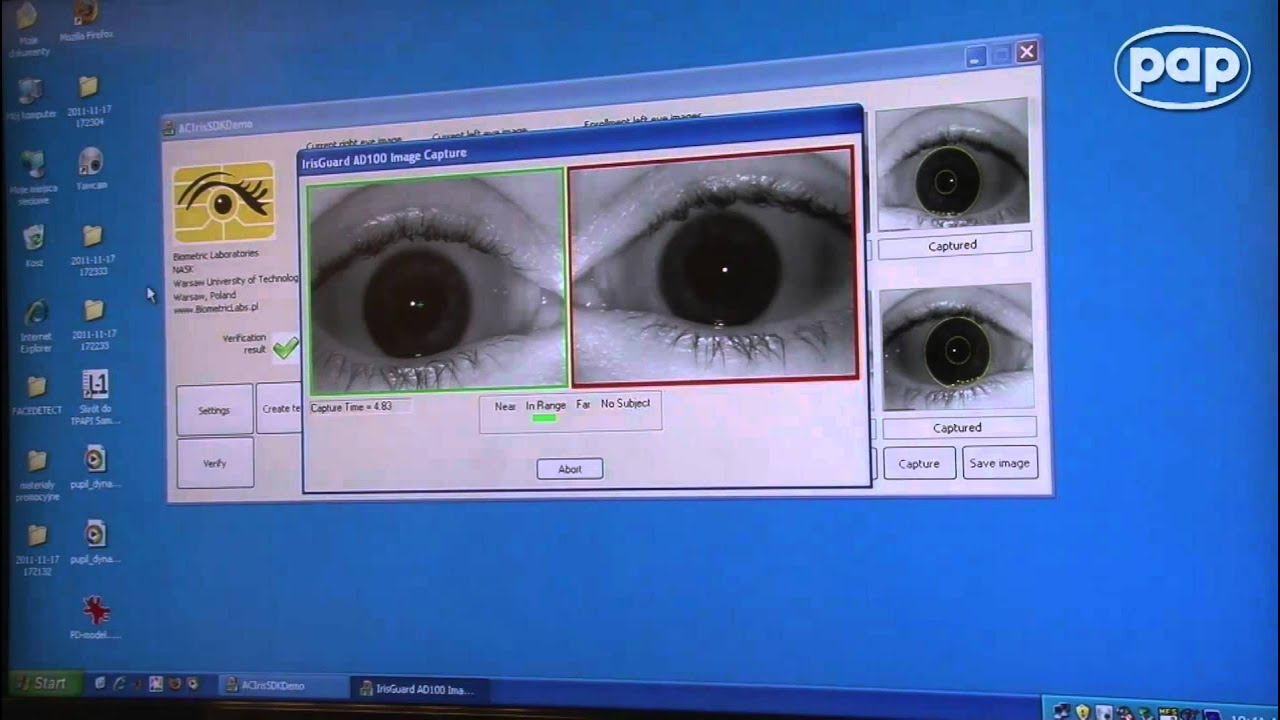Select the Kosz recycle bin icon
The image size is (1280, 720).
(x=34, y=244)
